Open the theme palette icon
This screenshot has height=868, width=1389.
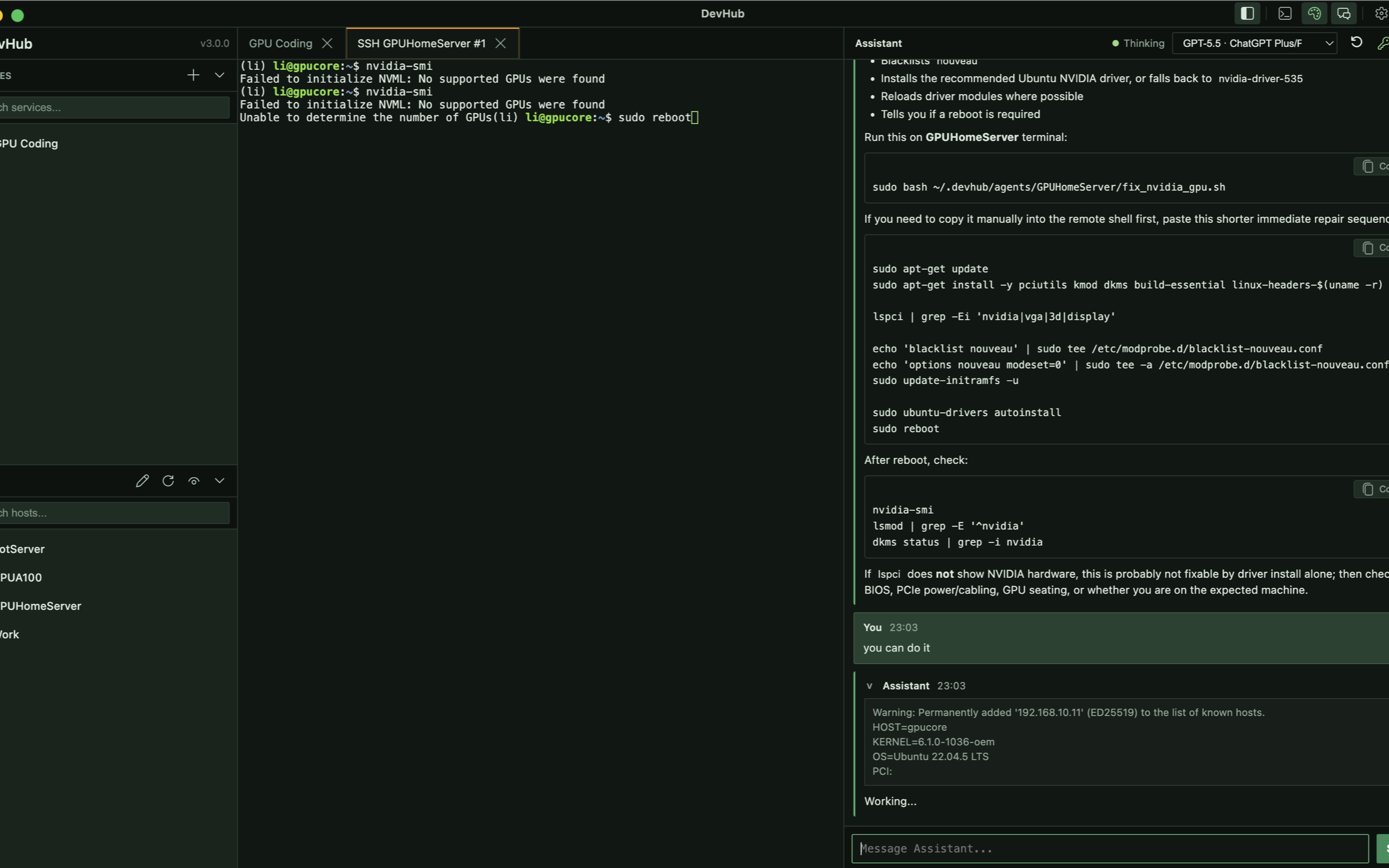click(x=1314, y=13)
